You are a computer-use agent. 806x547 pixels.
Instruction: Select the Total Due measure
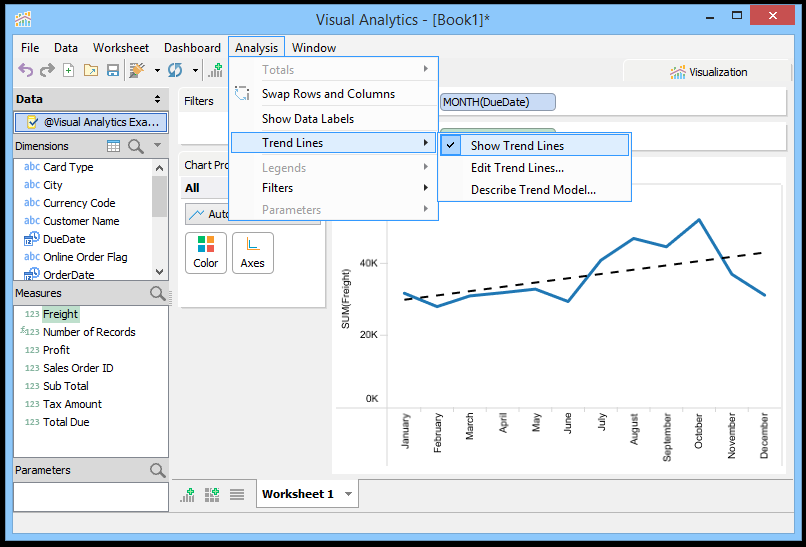click(66, 422)
